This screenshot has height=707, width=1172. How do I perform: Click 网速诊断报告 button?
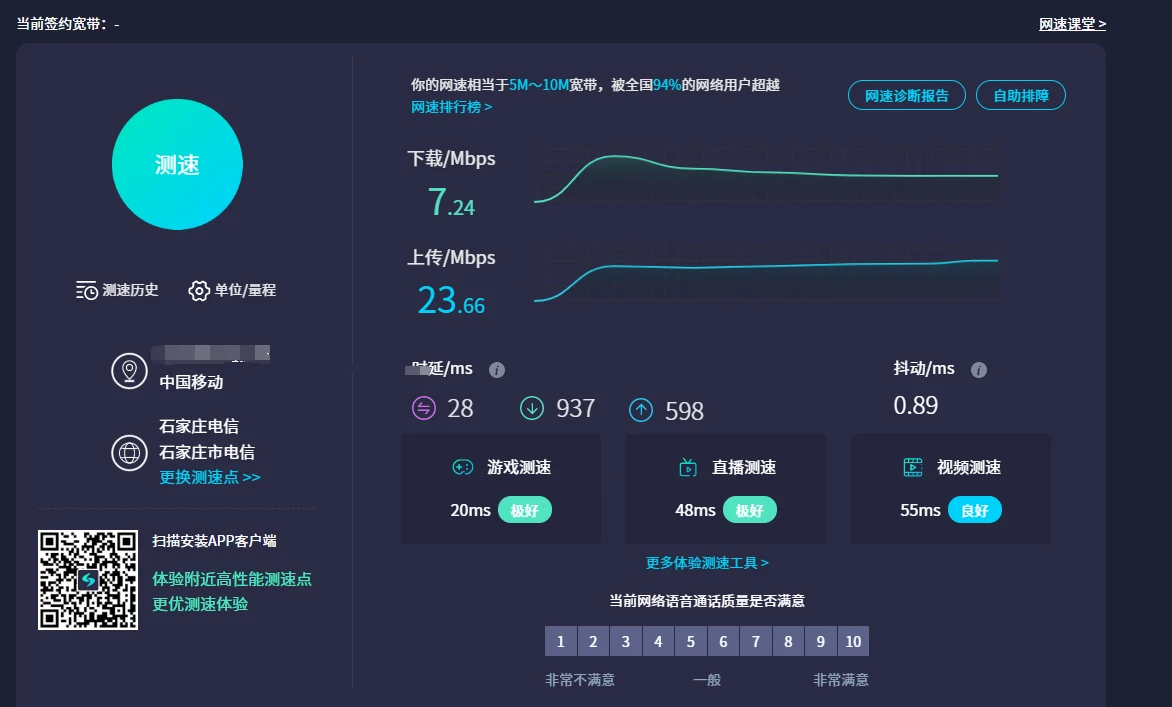coord(907,96)
